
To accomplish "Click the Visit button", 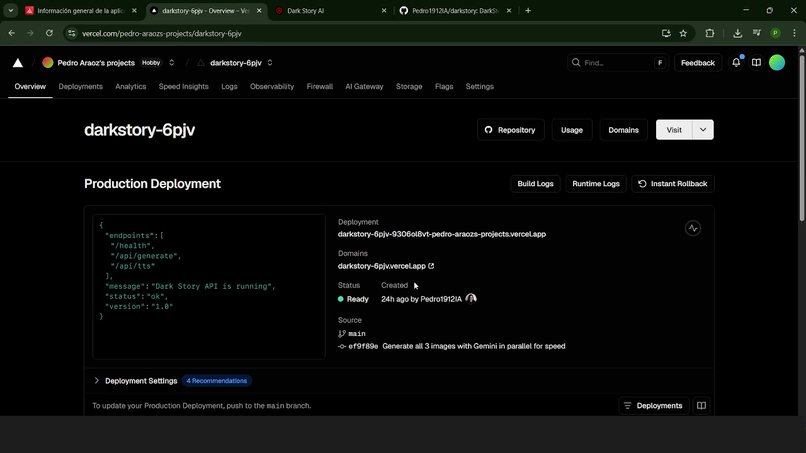I will click(x=674, y=130).
